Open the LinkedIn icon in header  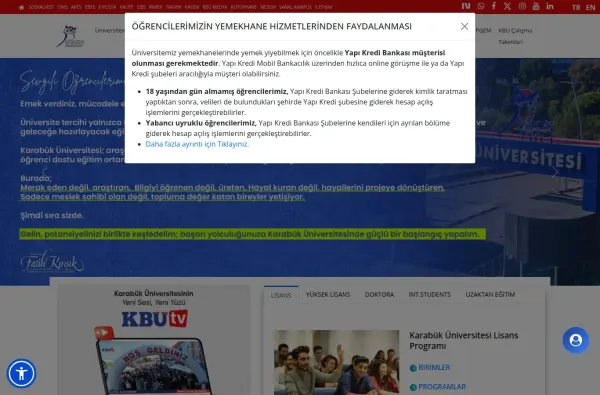point(550,6)
